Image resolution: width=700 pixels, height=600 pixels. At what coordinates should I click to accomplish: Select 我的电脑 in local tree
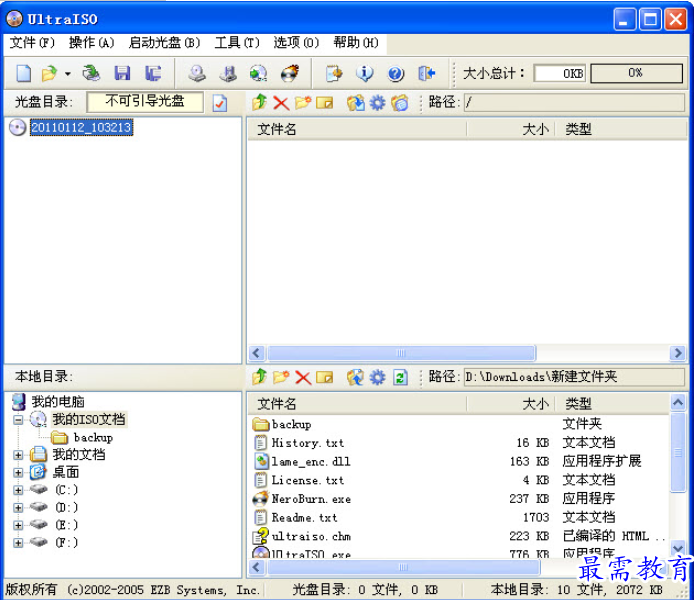coord(58,402)
